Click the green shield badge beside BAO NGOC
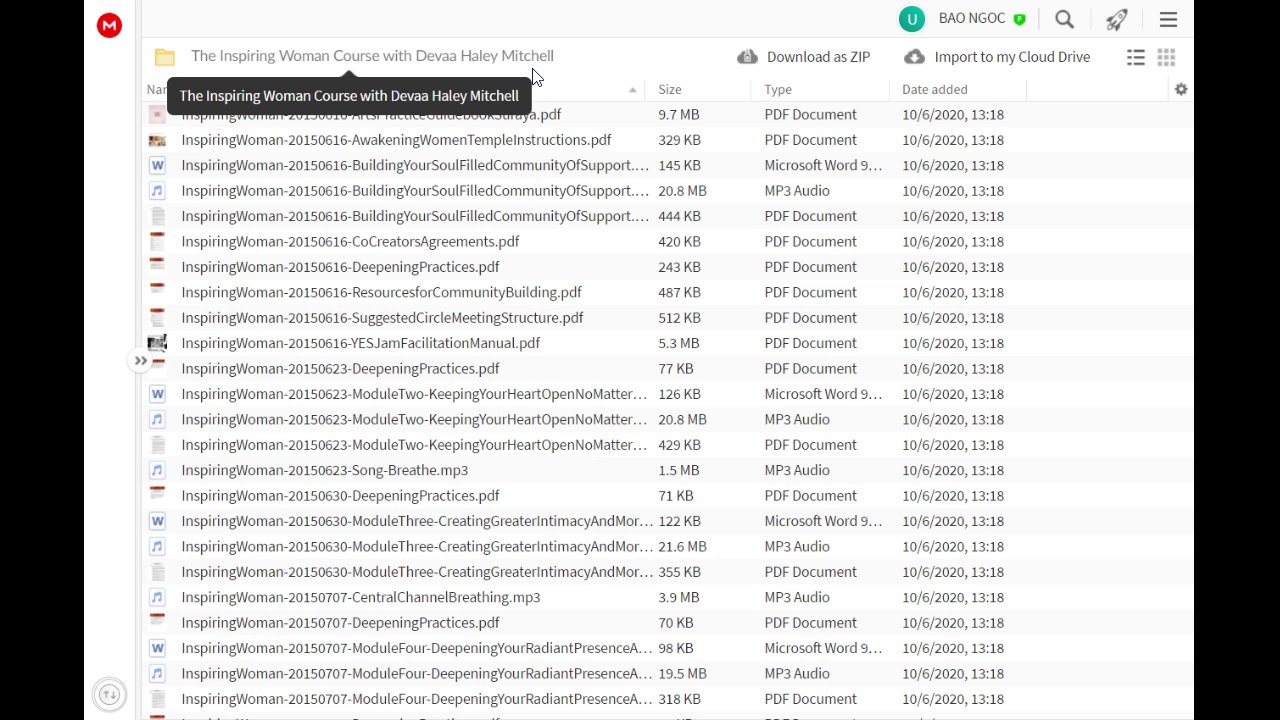Viewport: 1280px width, 720px height. click(1020, 19)
